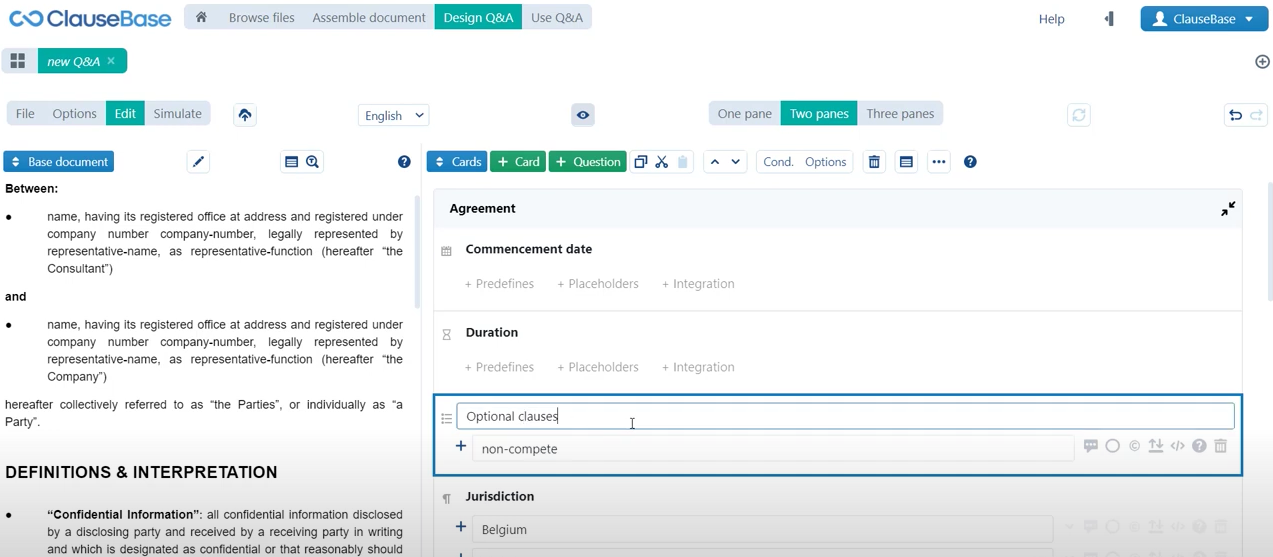Add a new question with + Question
This screenshot has width=1273, height=557.
click(586, 162)
